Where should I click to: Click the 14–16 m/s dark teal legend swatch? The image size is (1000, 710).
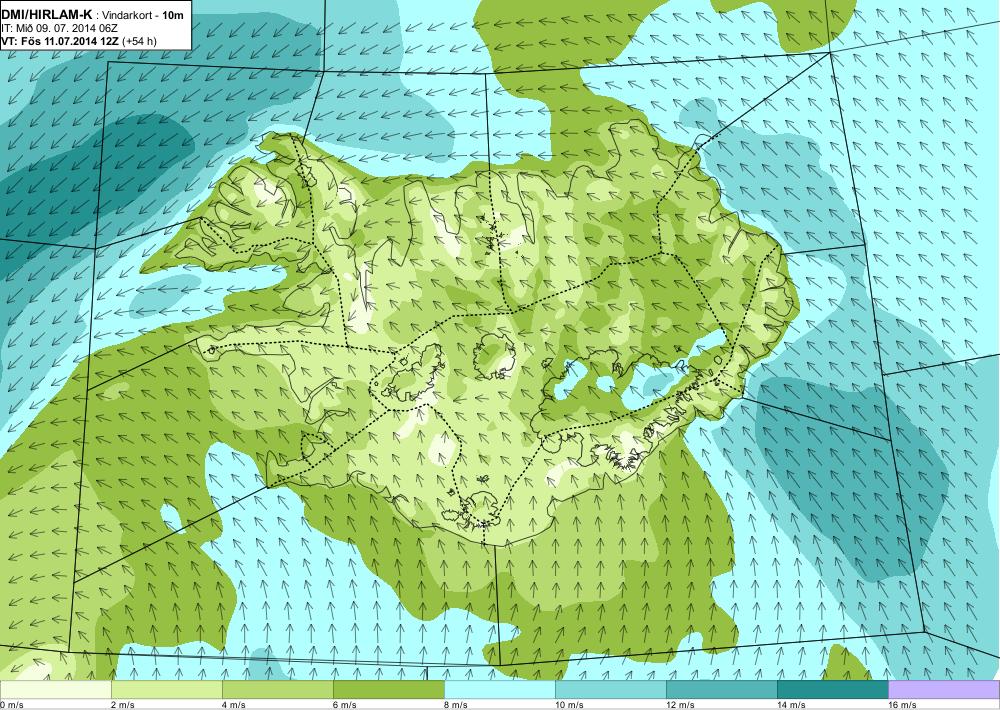pyautogui.click(x=832, y=690)
